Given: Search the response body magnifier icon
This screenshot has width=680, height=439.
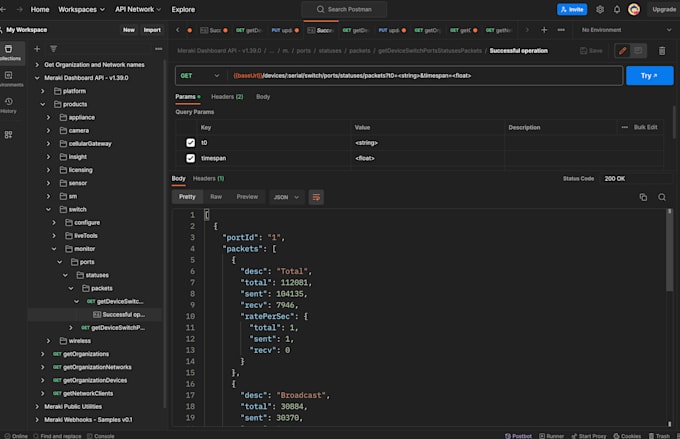Looking at the screenshot, I should click(662, 197).
